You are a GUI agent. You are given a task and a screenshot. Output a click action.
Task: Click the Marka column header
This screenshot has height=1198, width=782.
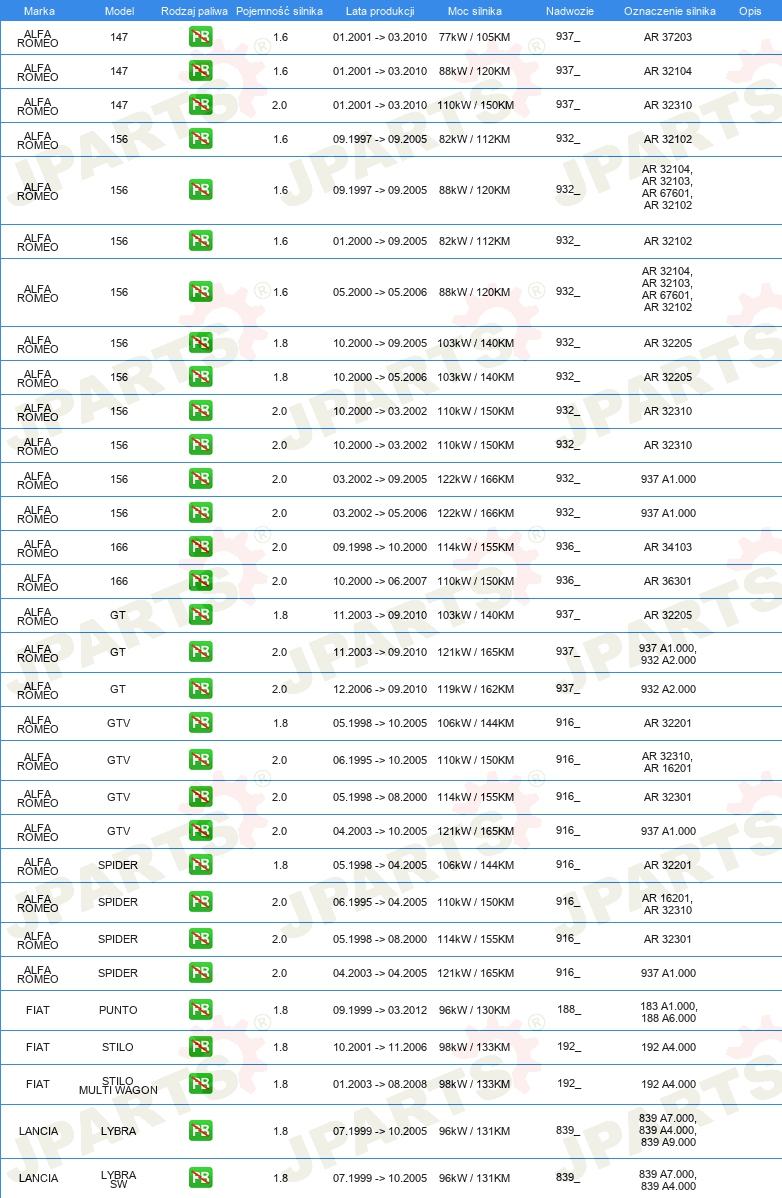coord(39,11)
